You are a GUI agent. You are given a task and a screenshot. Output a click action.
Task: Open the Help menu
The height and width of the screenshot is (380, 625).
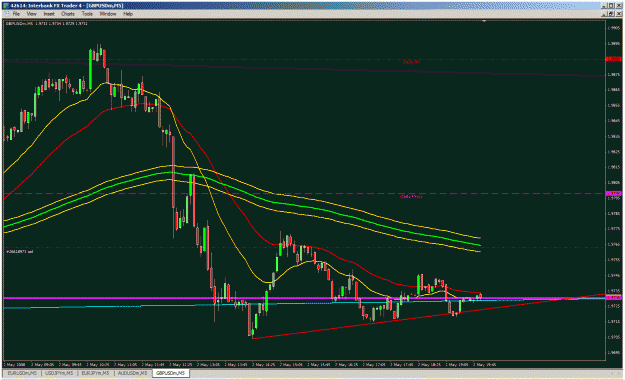(128, 14)
